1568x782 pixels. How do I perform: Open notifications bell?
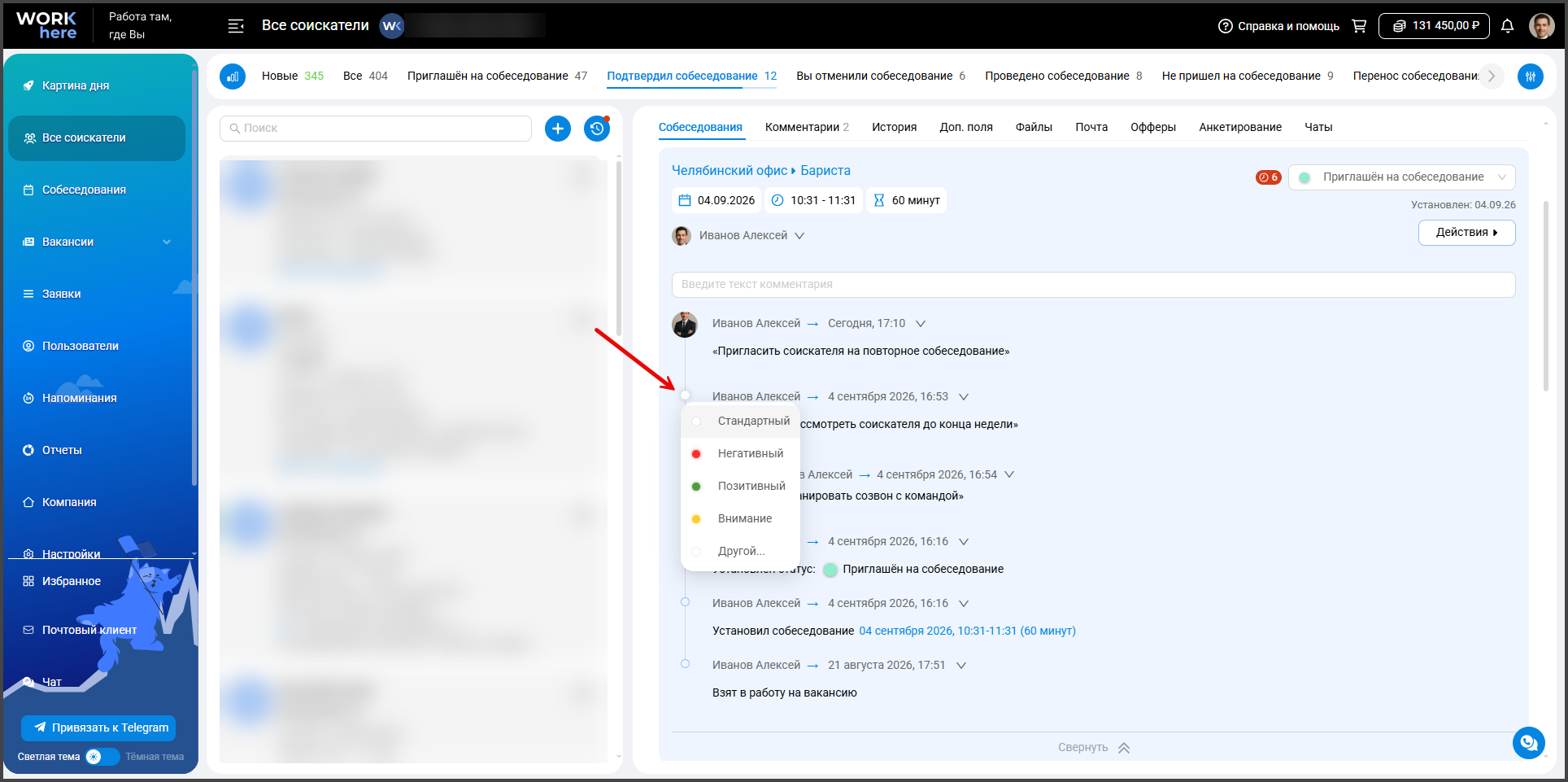click(x=1507, y=26)
